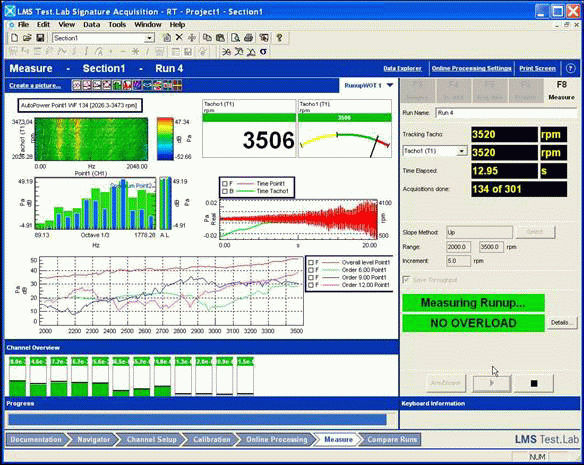This screenshot has height=465, width=584.
Task: Click the second cursor-curve icon in second toolbar
Action: pos(239,51)
